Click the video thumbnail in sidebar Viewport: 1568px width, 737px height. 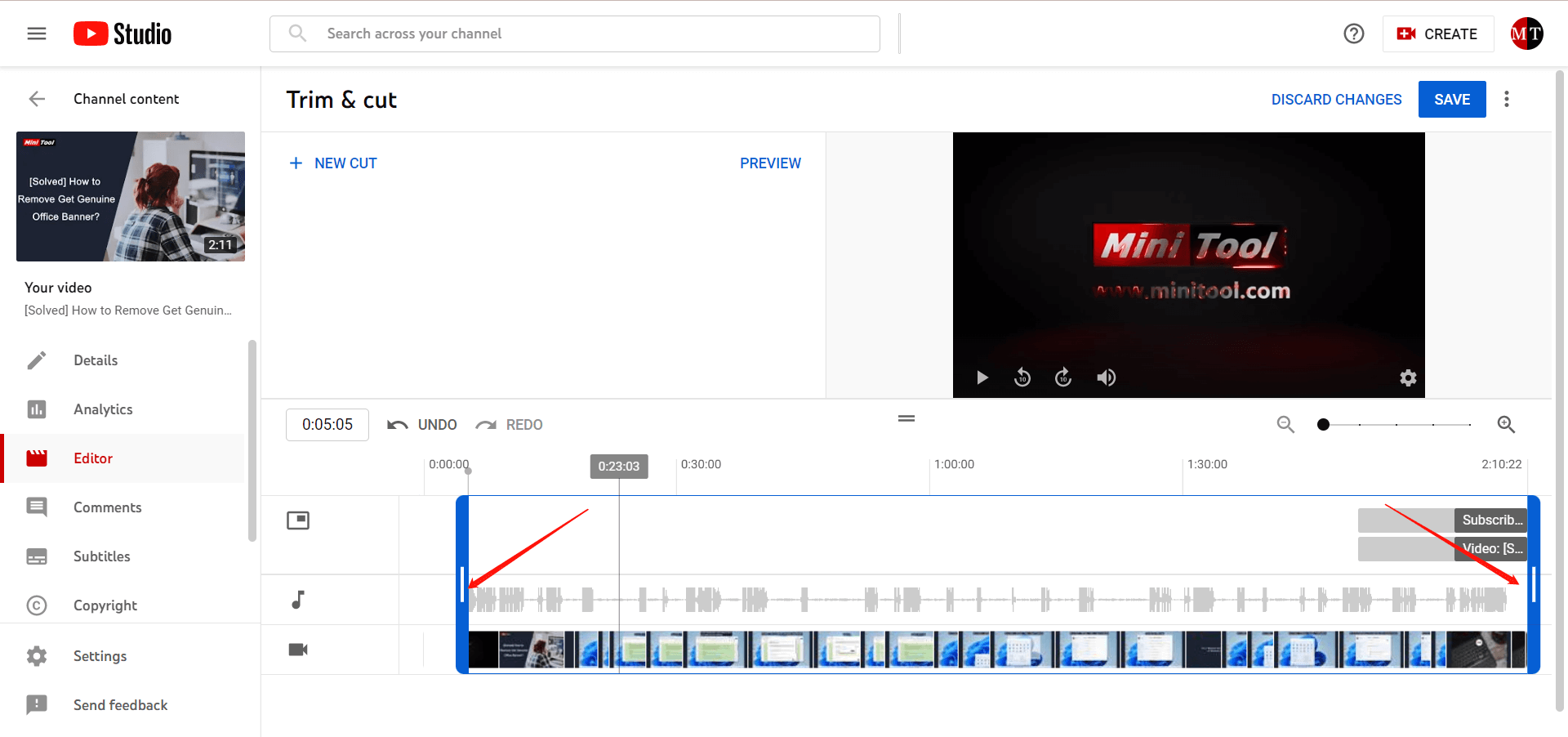[x=131, y=196]
